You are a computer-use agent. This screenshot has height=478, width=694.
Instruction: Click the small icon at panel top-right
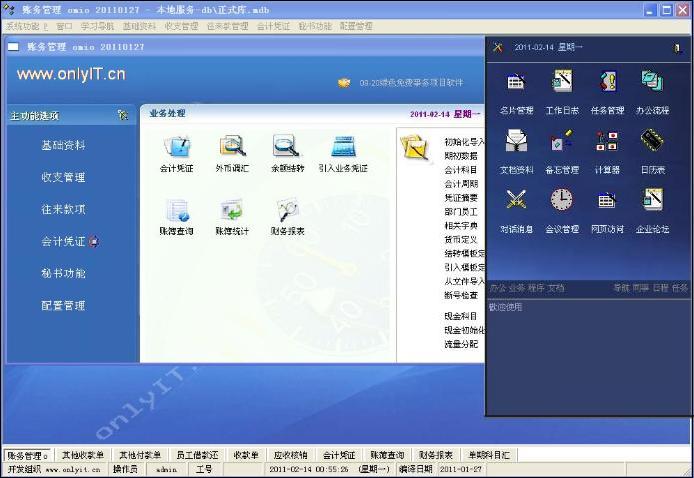(677, 48)
